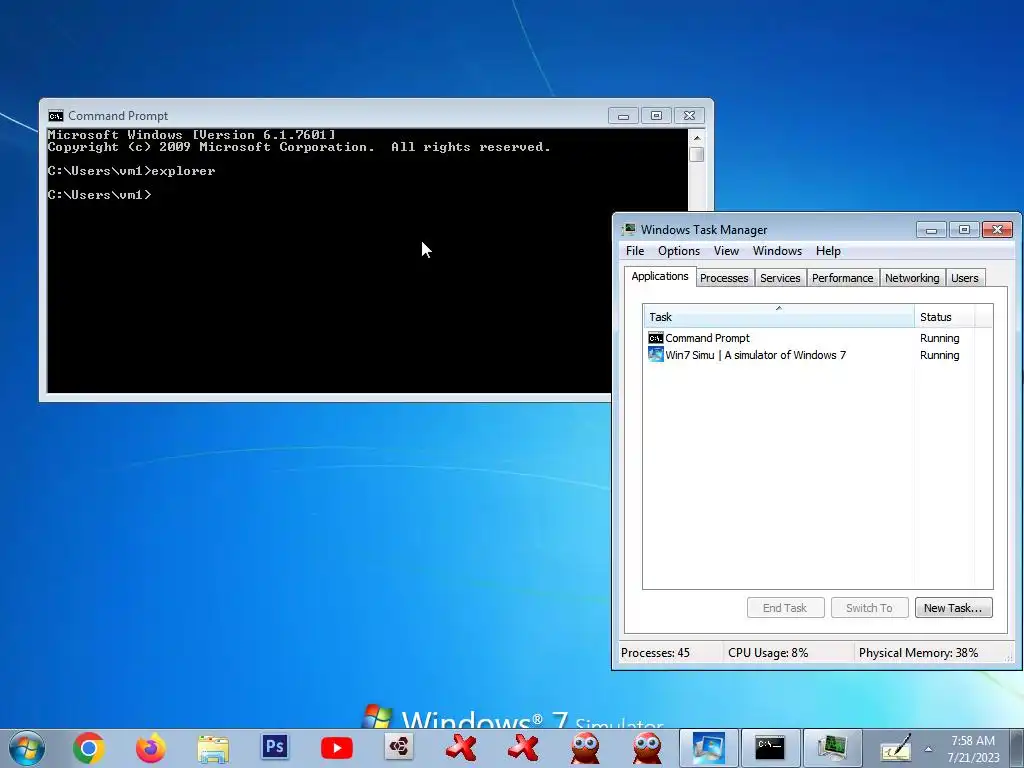Click the New Task... button
Viewport: 1024px width, 768px height.
tap(953, 607)
